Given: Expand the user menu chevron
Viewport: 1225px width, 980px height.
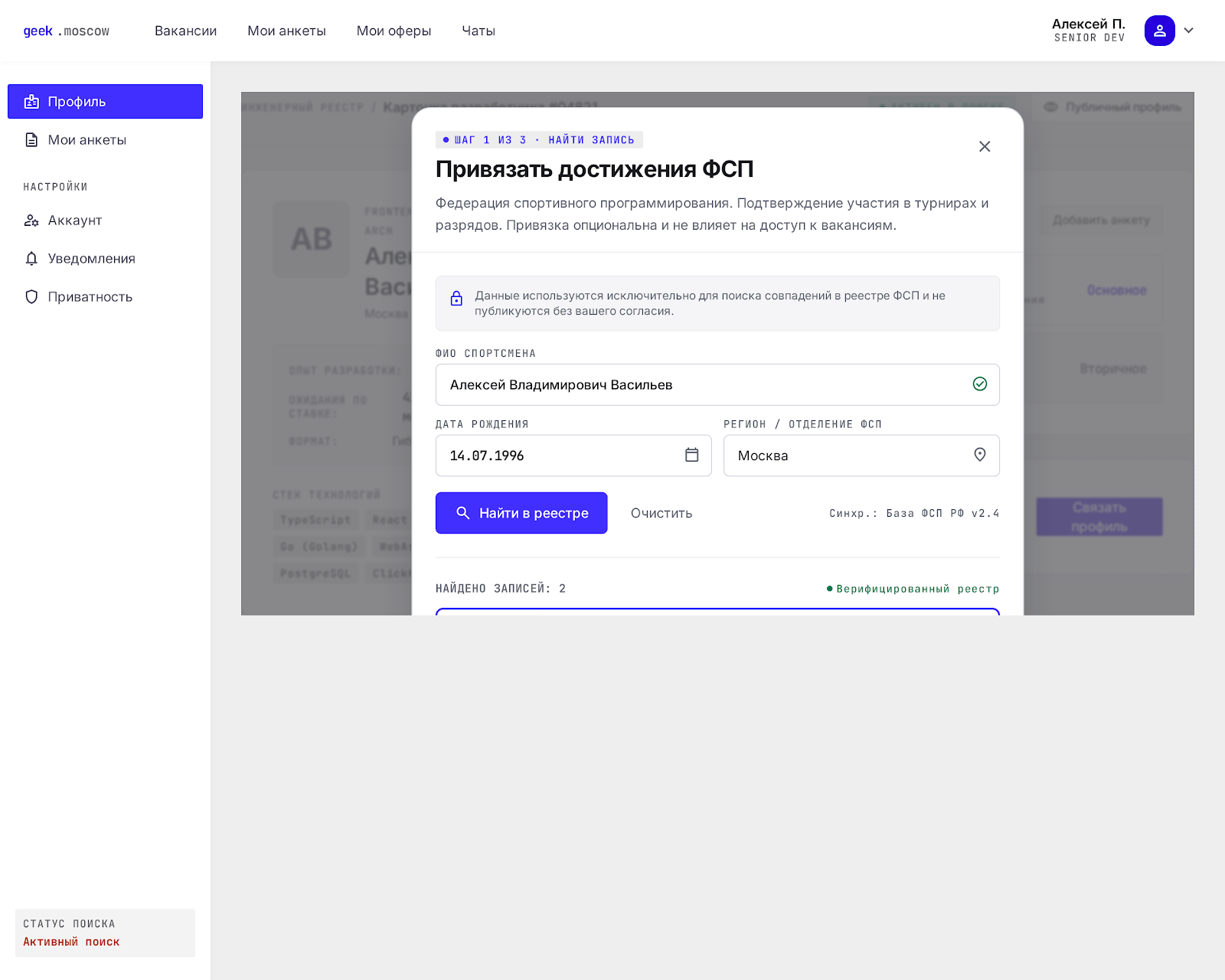Looking at the screenshot, I should point(1188,31).
